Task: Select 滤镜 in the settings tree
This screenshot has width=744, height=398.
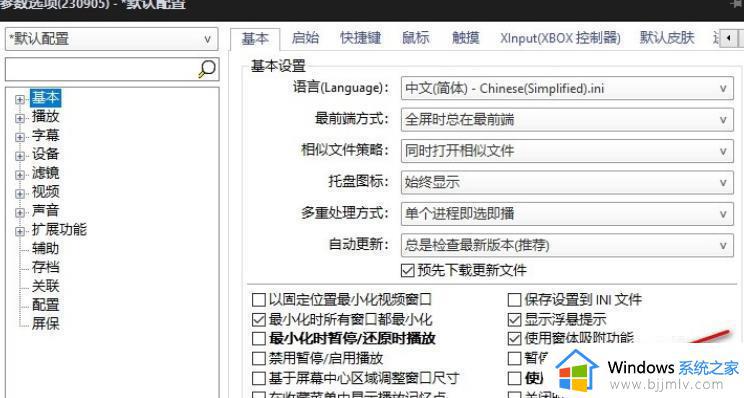Action: (x=46, y=173)
